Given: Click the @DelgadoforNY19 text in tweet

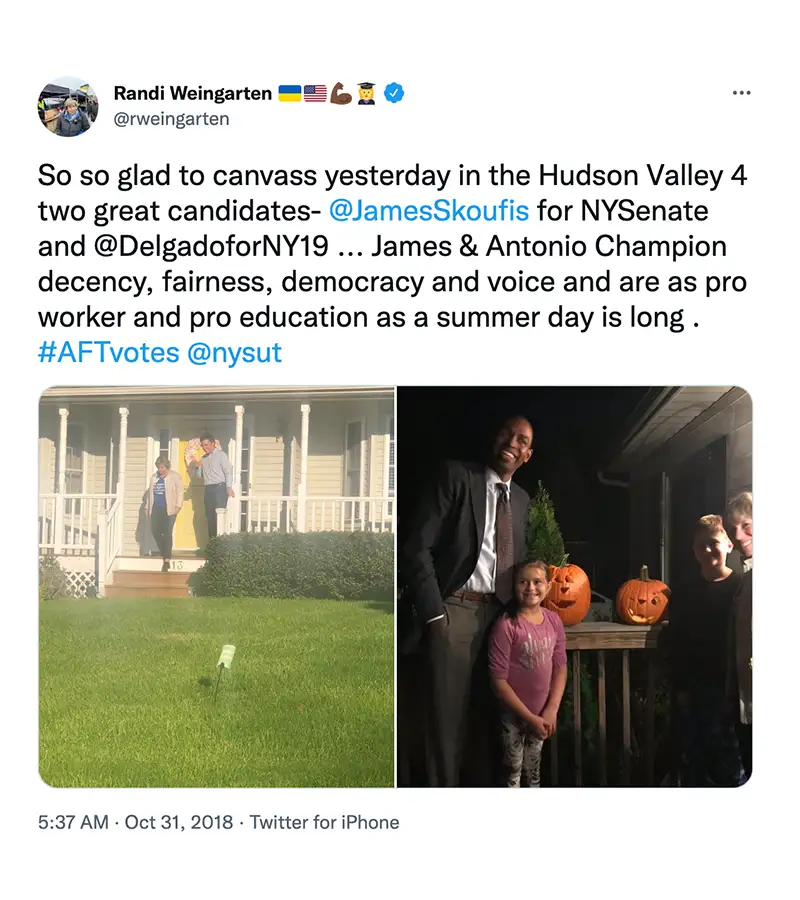Looking at the screenshot, I should [x=209, y=246].
